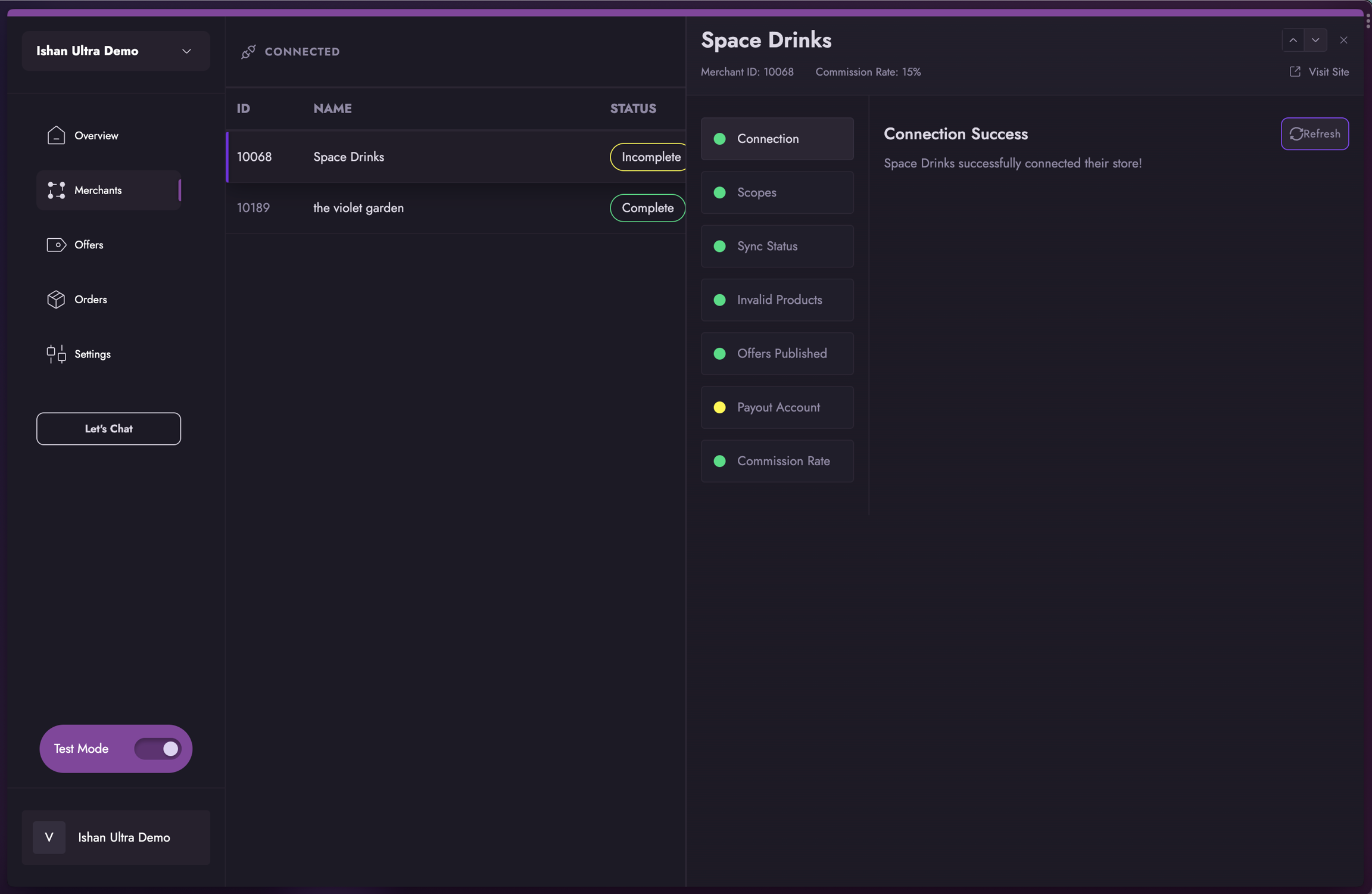Image resolution: width=1372 pixels, height=894 pixels.
Task: Click the Offers tag icon
Action: tap(56, 245)
